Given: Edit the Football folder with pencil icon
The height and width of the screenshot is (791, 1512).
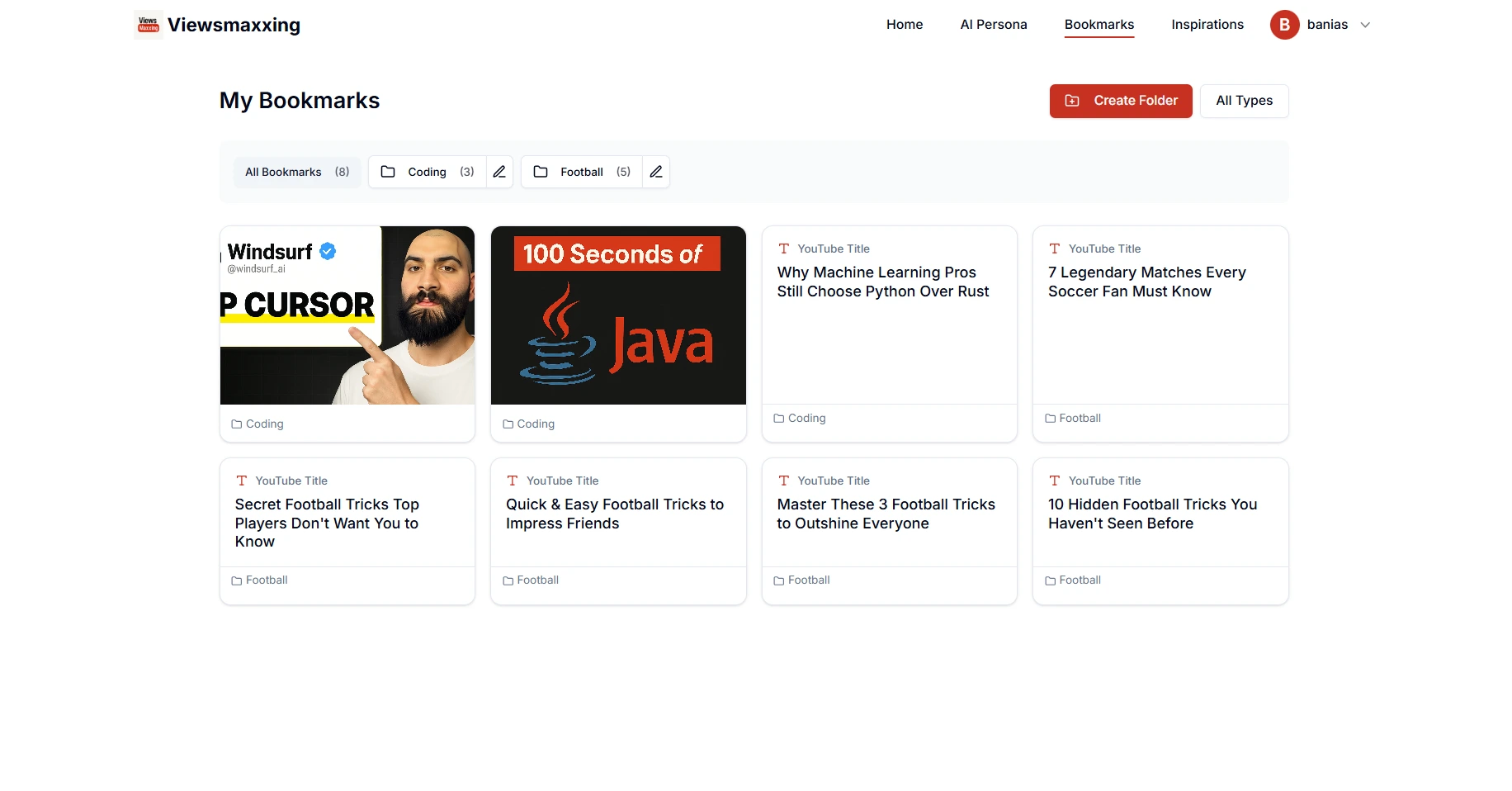Looking at the screenshot, I should pos(656,172).
